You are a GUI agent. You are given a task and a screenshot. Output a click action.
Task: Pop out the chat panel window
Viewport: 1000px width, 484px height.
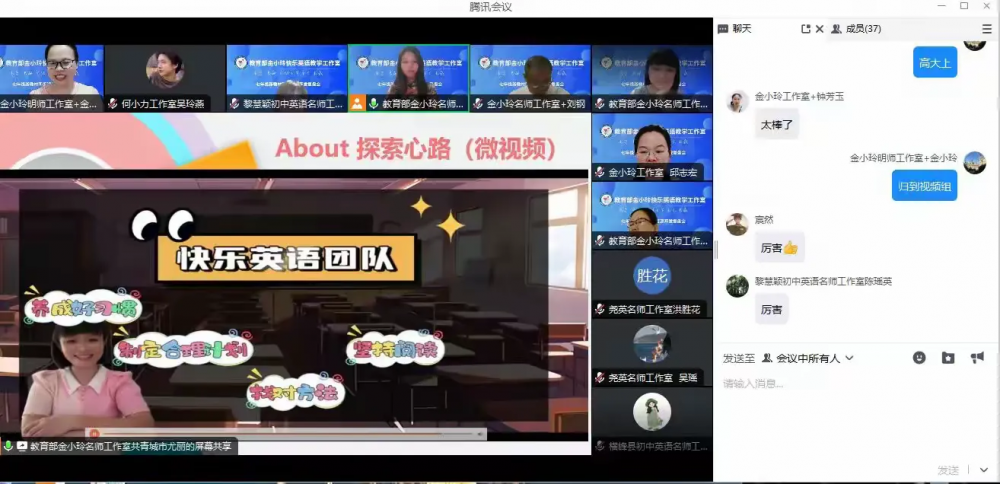(x=806, y=29)
